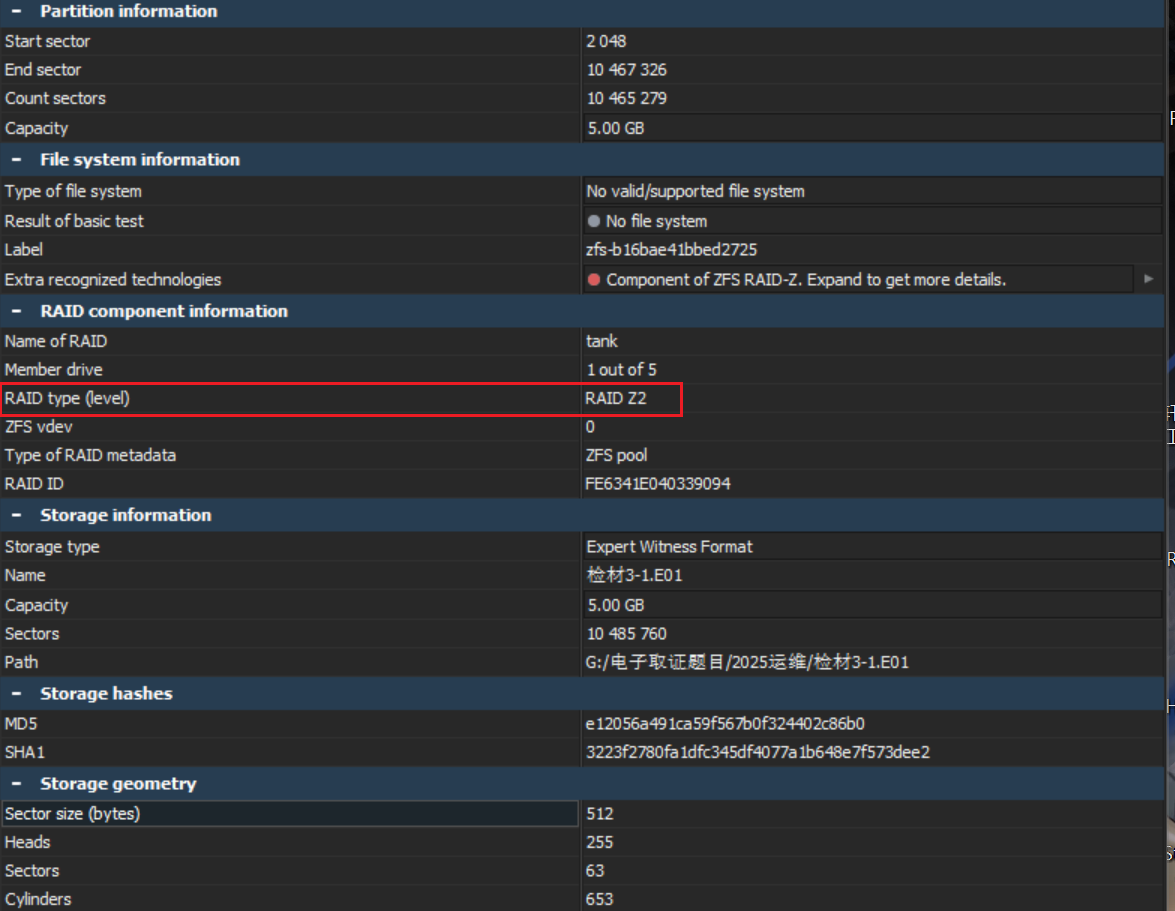This screenshot has width=1175, height=911.
Task: Click the Name of RAID value tank
Action: pos(602,341)
